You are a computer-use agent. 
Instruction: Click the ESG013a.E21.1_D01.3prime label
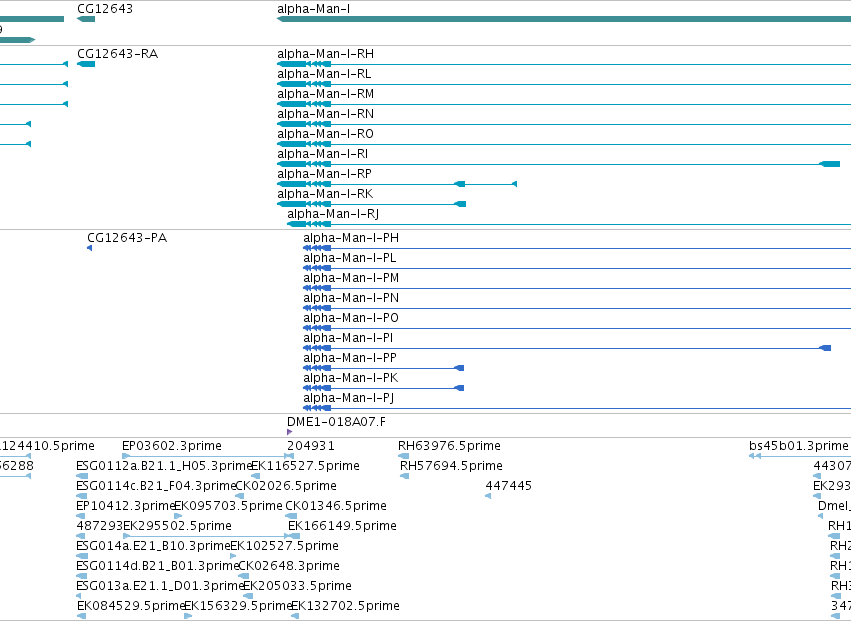[161, 586]
